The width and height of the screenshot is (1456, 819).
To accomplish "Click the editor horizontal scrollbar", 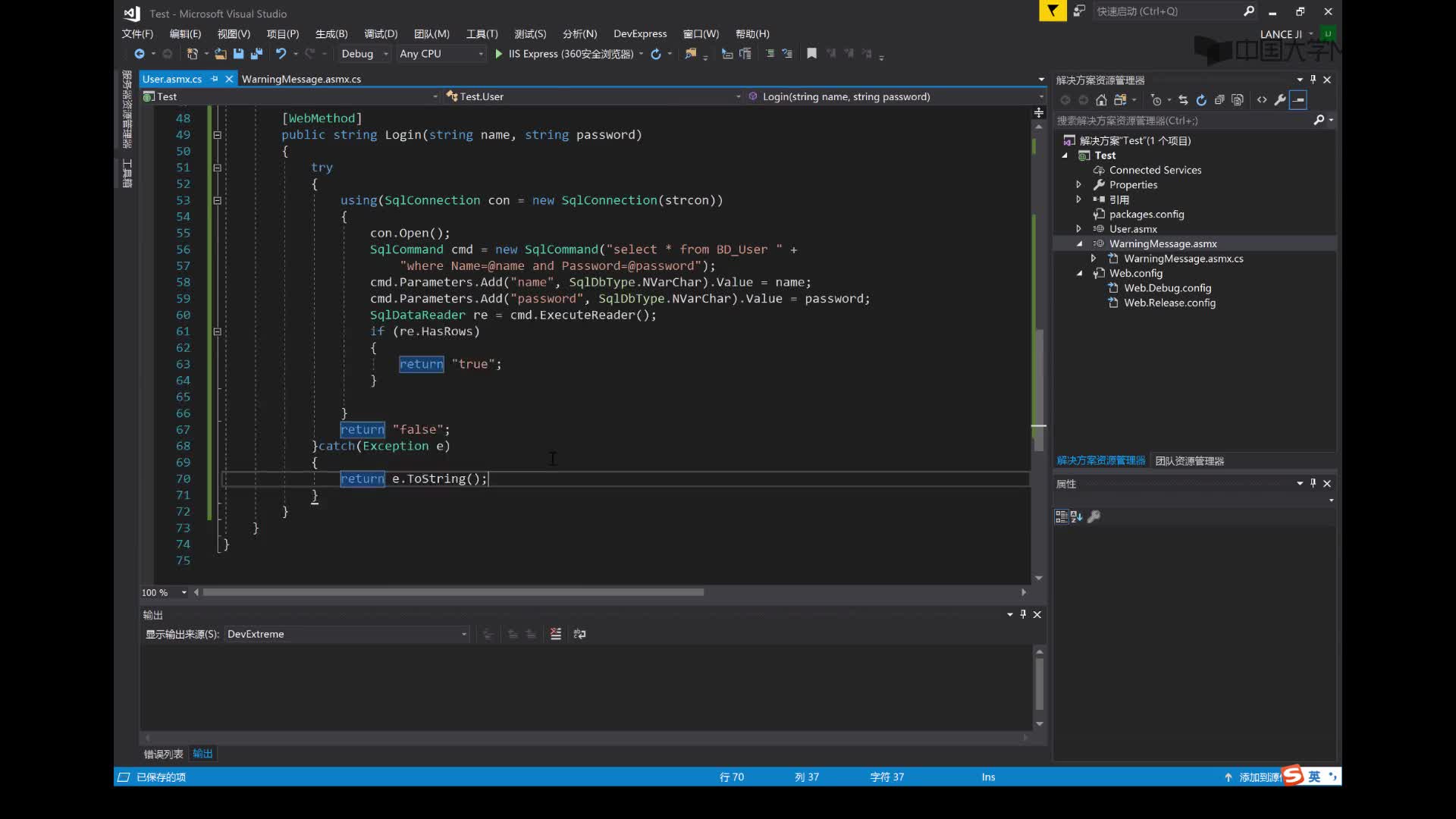I will [x=453, y=592].
